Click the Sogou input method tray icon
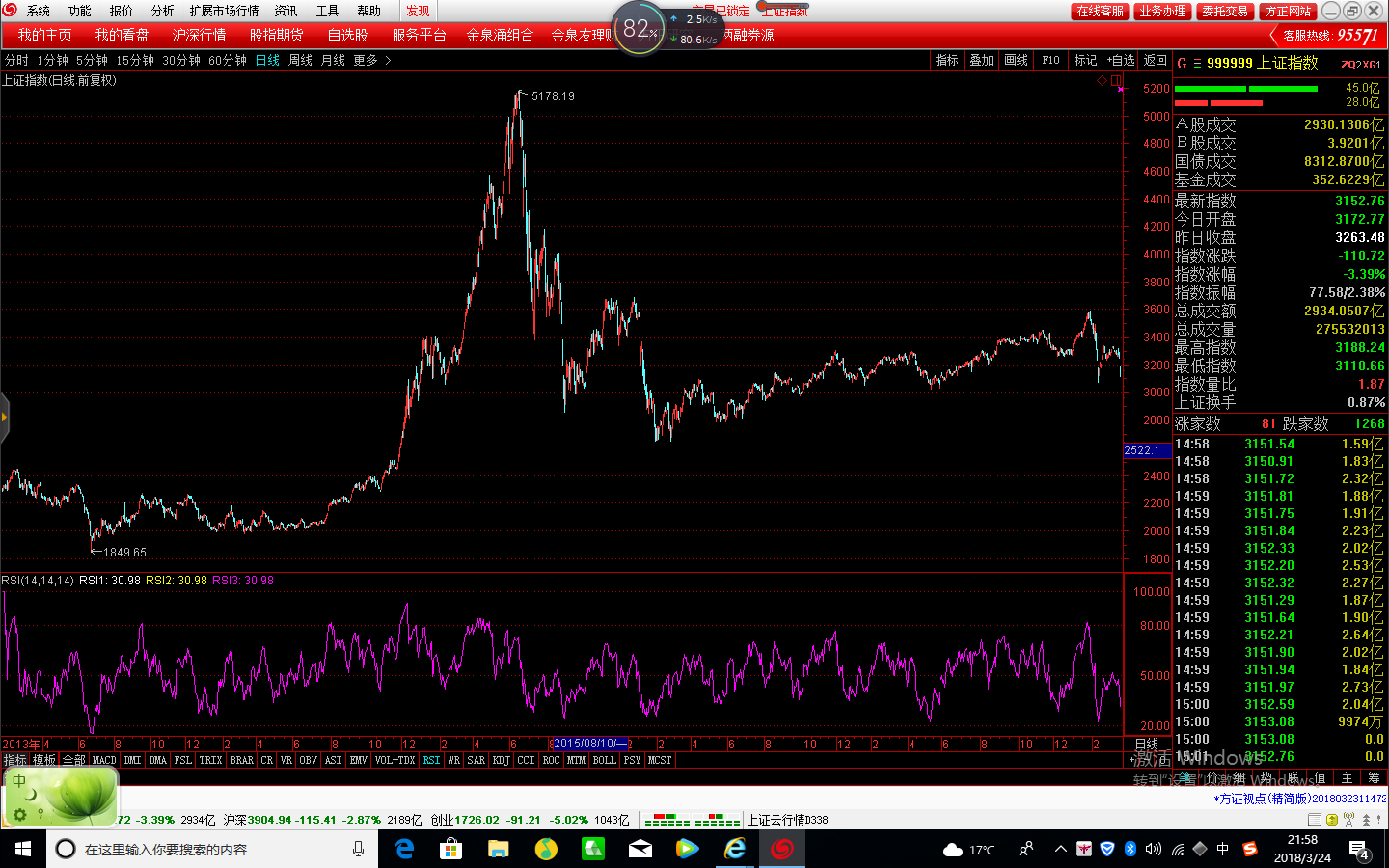The width and height of the screenshot is (1389, 868). [x=1250, y=850]
